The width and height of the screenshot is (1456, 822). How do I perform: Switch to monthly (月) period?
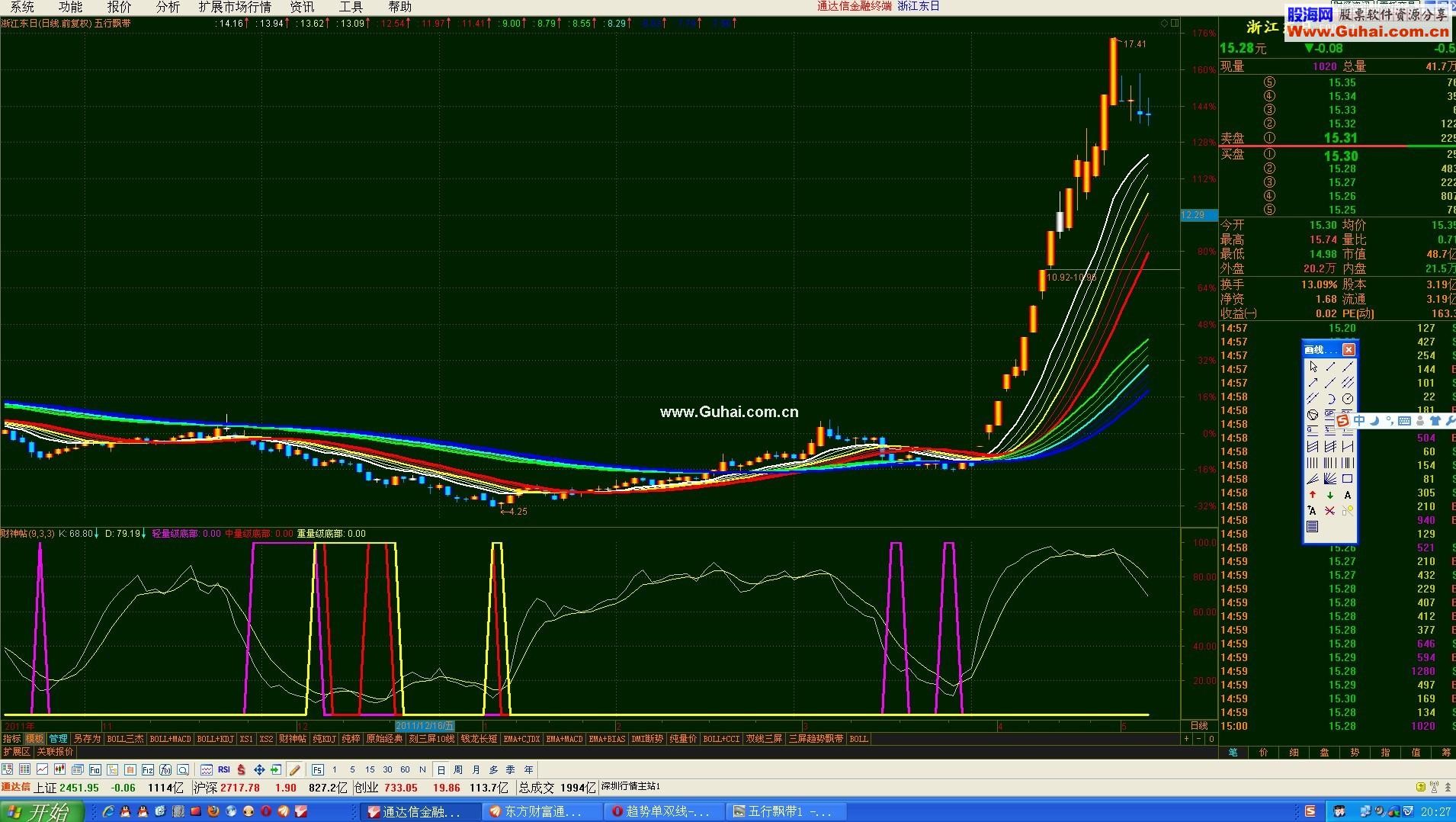pyautogui.click(x=476, y=769)
